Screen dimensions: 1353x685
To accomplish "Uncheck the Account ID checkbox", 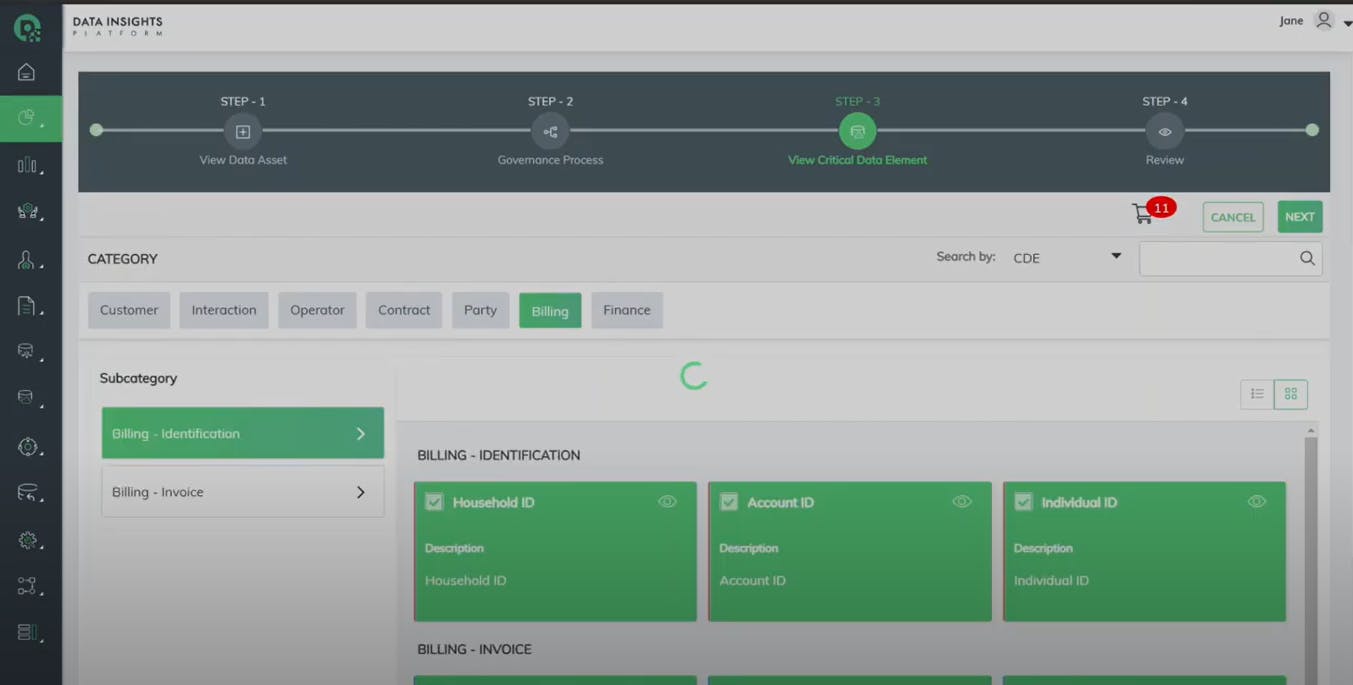I will pyautogui.click(x=729, y=502).
